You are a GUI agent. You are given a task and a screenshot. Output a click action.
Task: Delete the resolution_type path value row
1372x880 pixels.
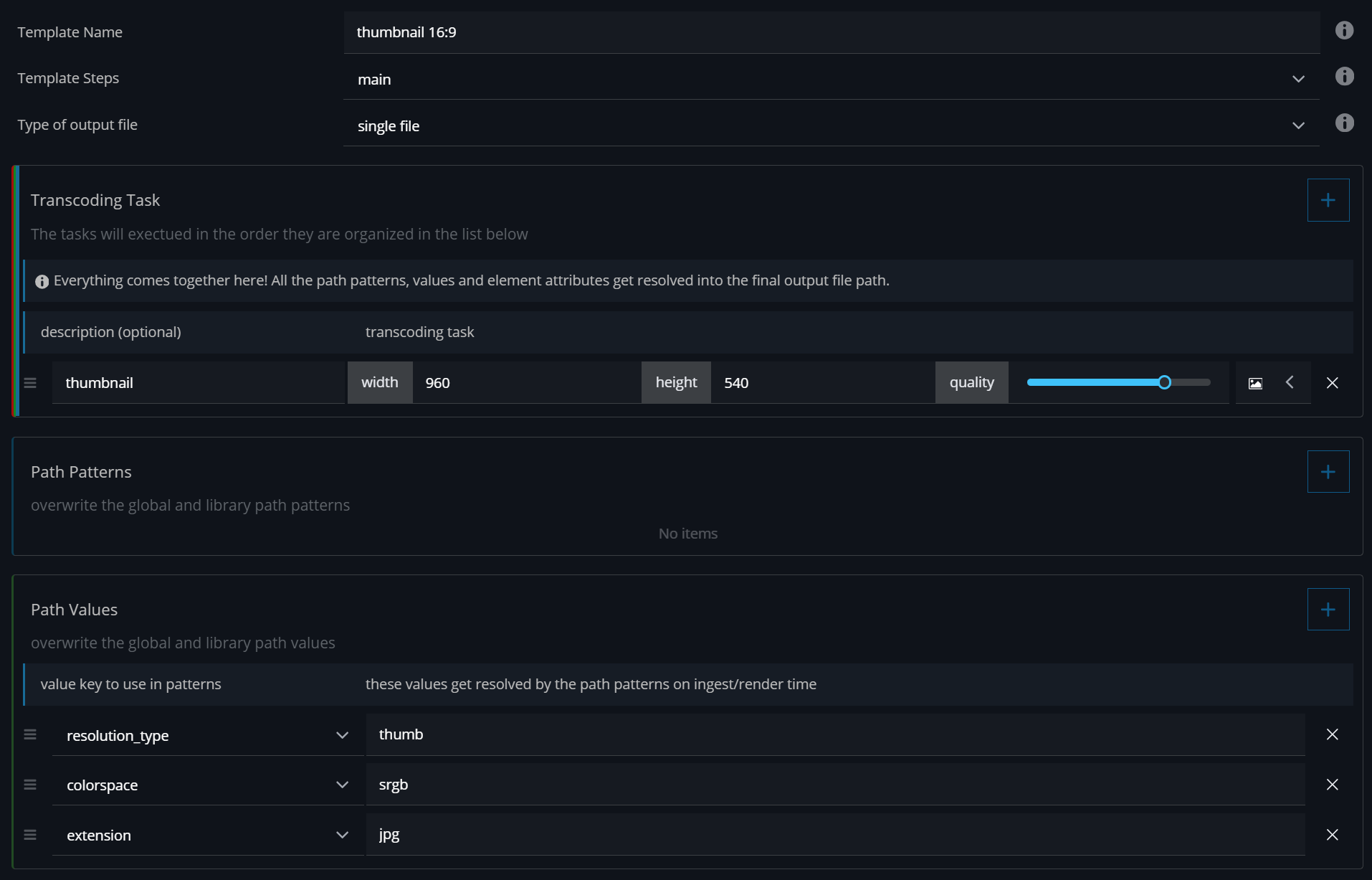click(x=1332, y=734)
